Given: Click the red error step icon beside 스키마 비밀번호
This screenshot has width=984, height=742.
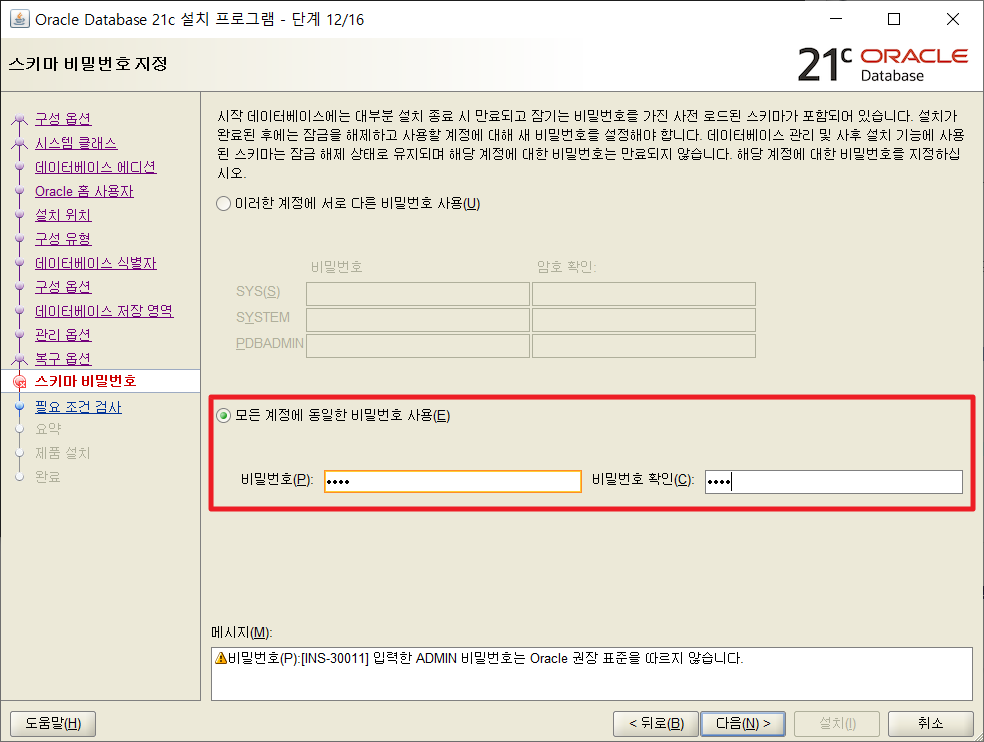Looking at the screenshot, I should [x=19, y=382].
